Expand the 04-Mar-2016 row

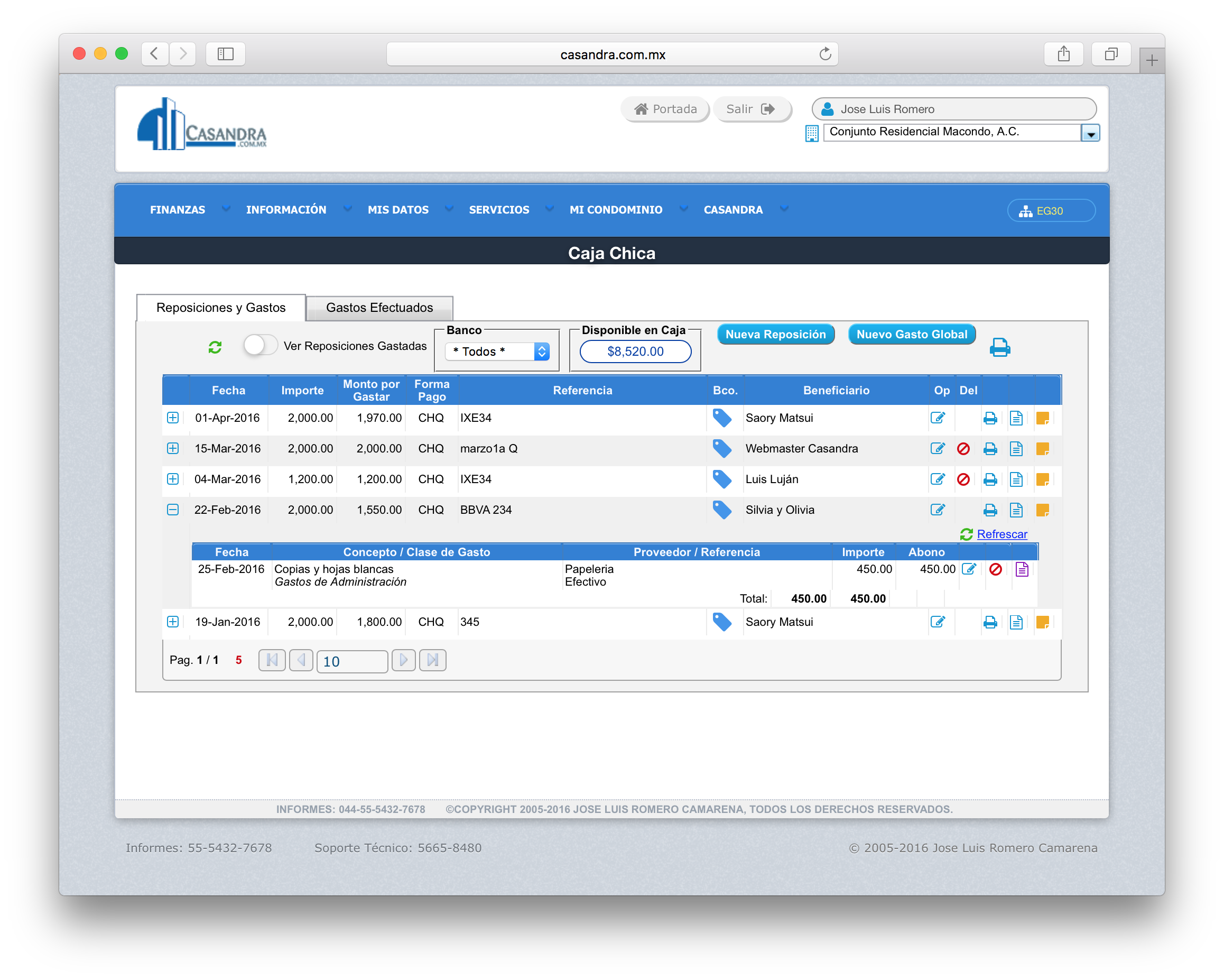173,479
